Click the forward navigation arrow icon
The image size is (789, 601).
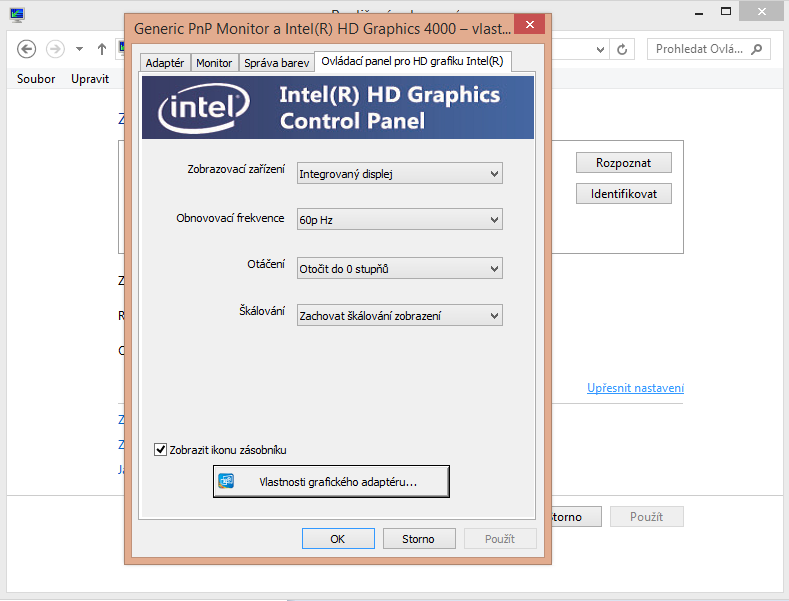[55, 49]
